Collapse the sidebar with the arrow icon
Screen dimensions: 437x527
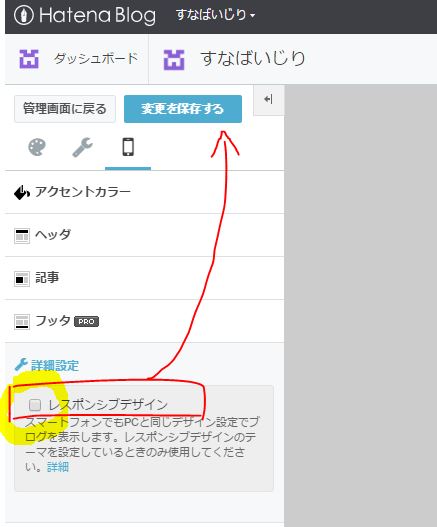click(269, 99)
